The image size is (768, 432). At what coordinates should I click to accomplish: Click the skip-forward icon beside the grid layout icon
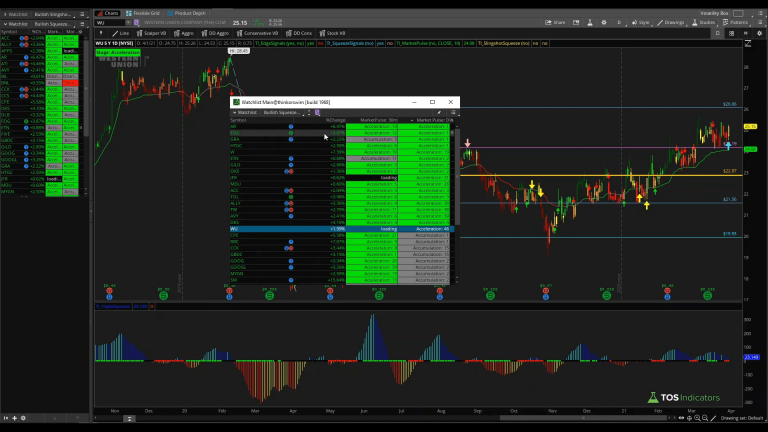746,33
